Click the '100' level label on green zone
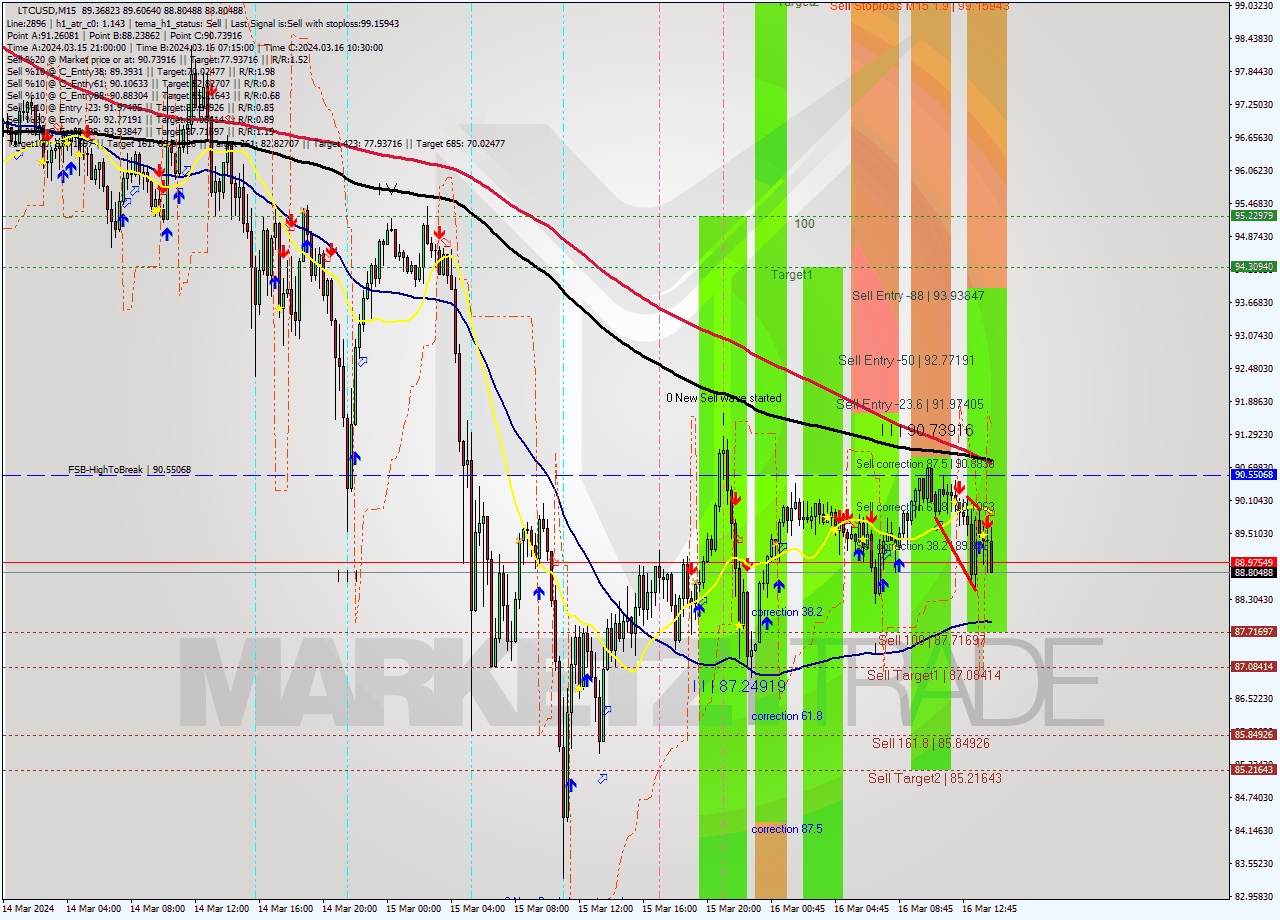This screenshot has width=1280, height=920. click(x=804, y=224)
